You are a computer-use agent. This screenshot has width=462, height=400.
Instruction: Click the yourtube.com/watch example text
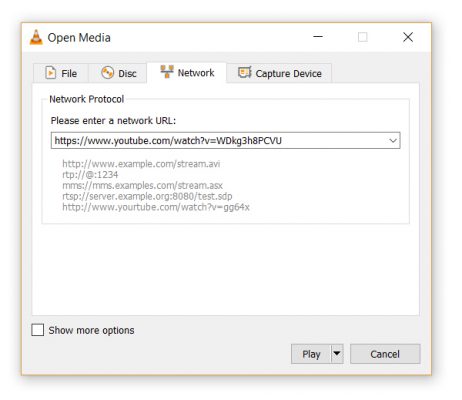tap(156, 207)
